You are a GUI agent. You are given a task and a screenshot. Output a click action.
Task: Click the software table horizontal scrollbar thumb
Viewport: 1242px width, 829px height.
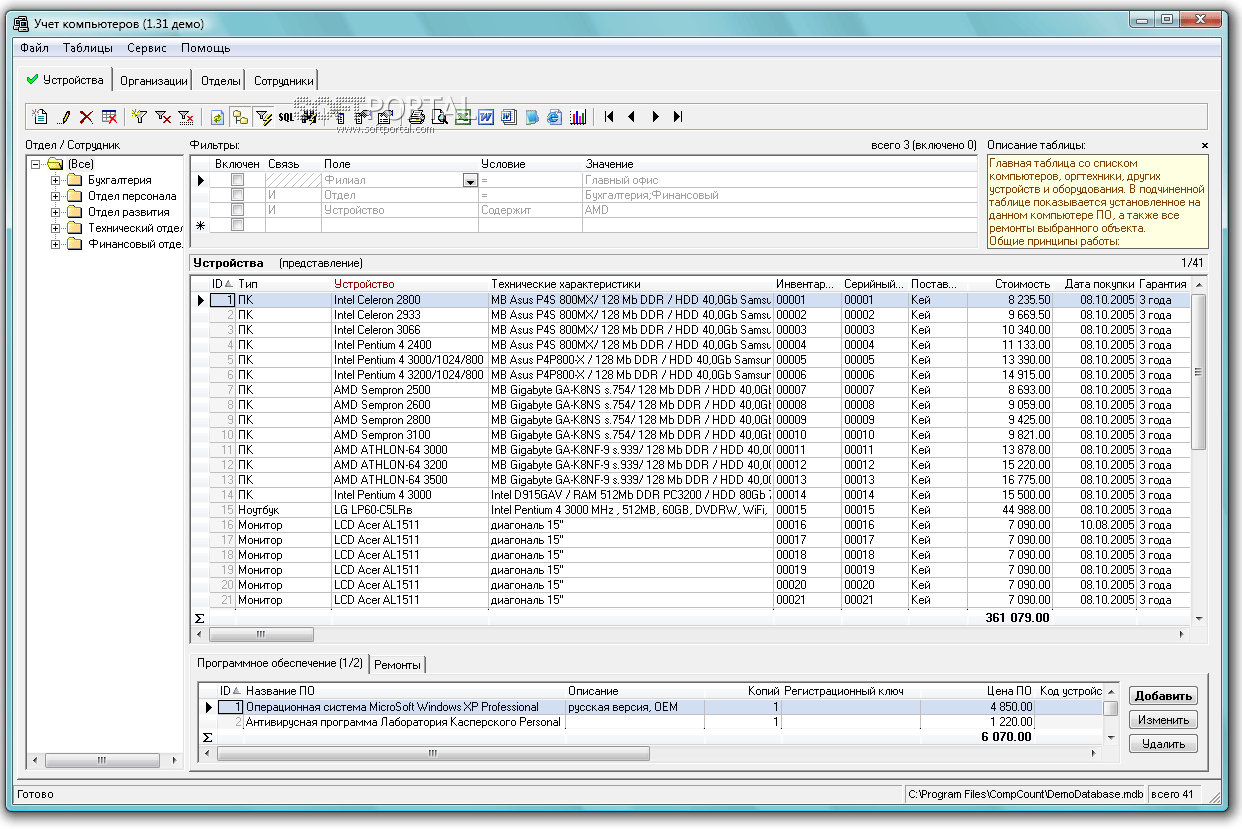[433, 753]
